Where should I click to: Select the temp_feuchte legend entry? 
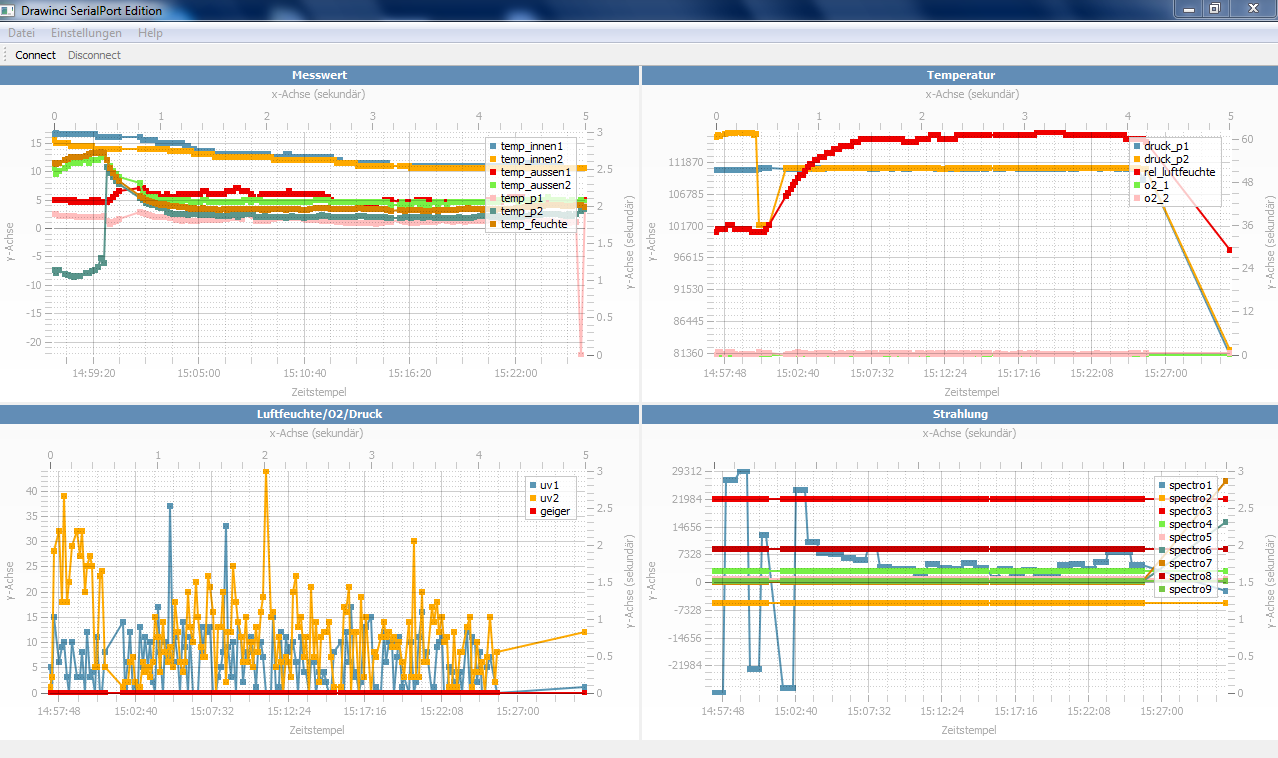pos(527,224)
